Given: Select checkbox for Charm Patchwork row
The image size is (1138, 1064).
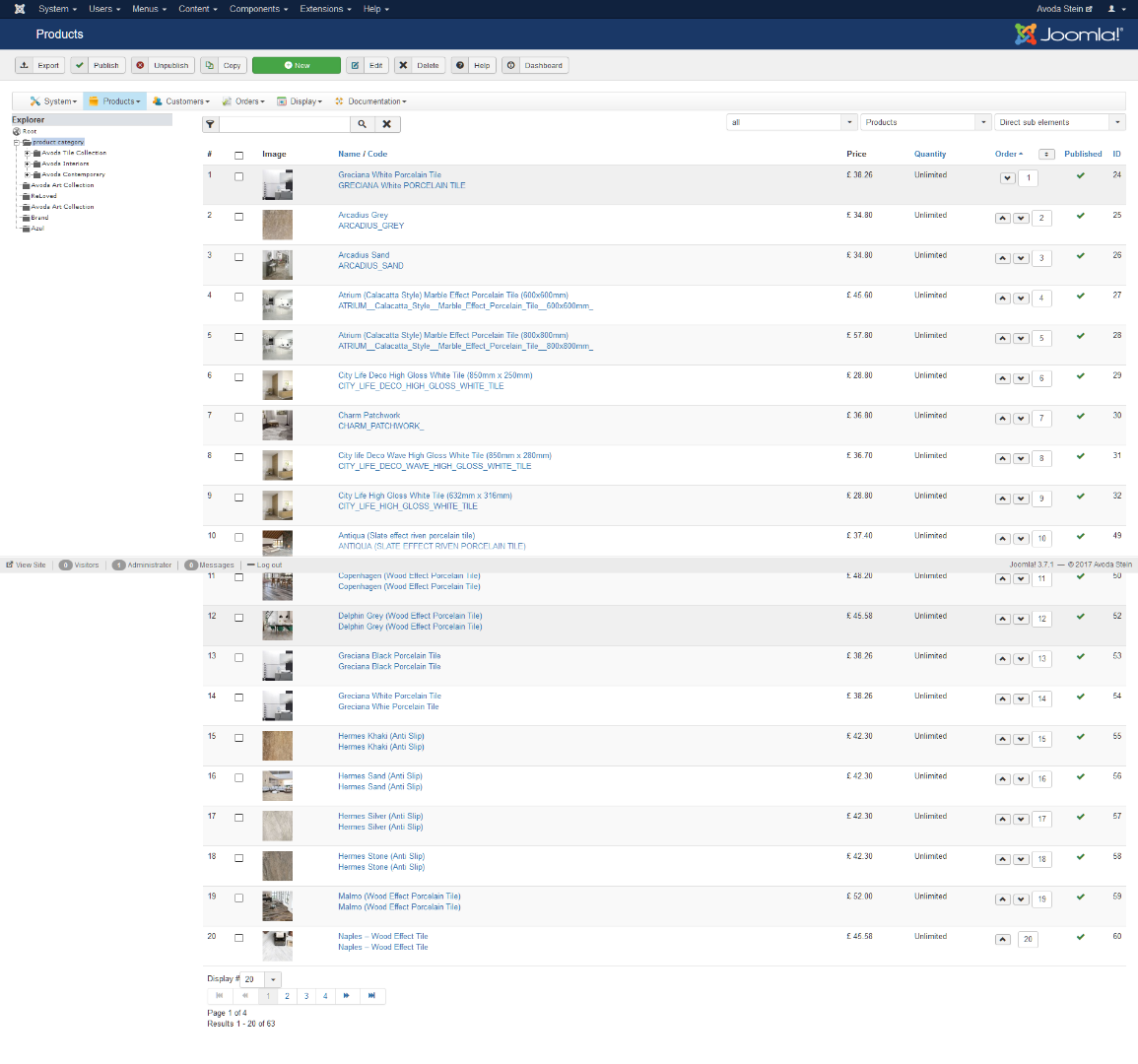Looking at the screenshot, I should click(x=238, y=418).
